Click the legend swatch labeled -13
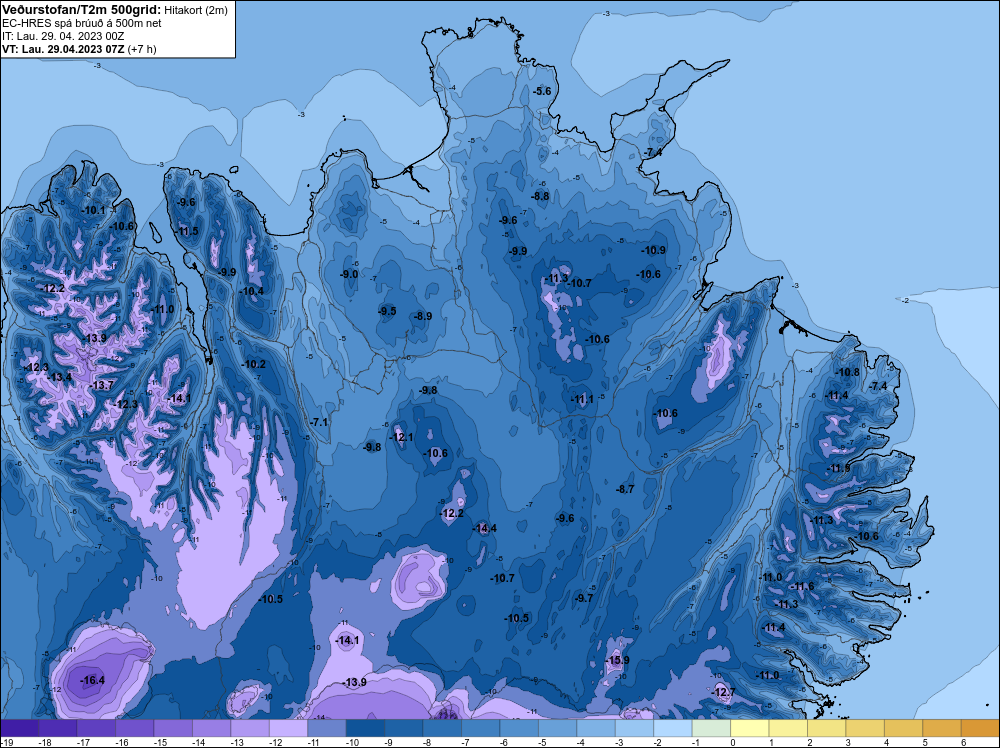Image resolution: width=1000 pixels, height=748 pixels. point(250,728)
